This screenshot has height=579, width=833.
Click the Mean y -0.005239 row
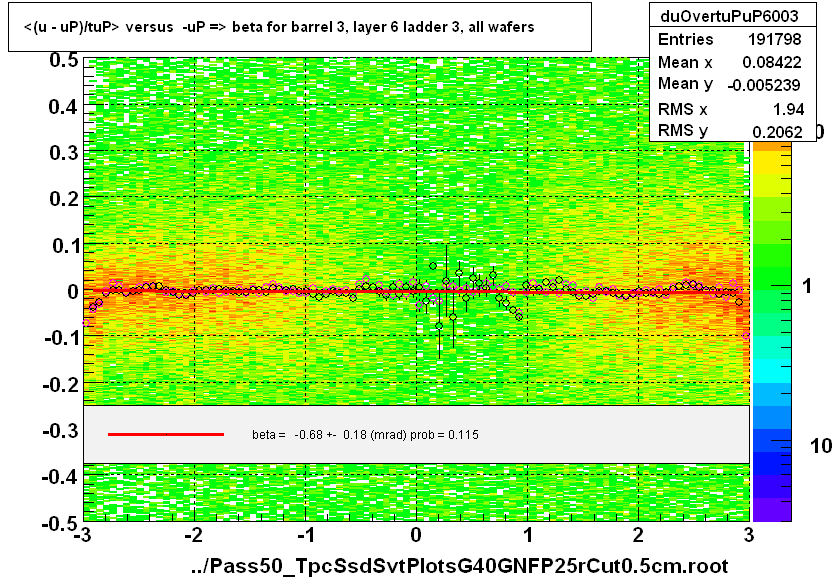click(729, 84)
